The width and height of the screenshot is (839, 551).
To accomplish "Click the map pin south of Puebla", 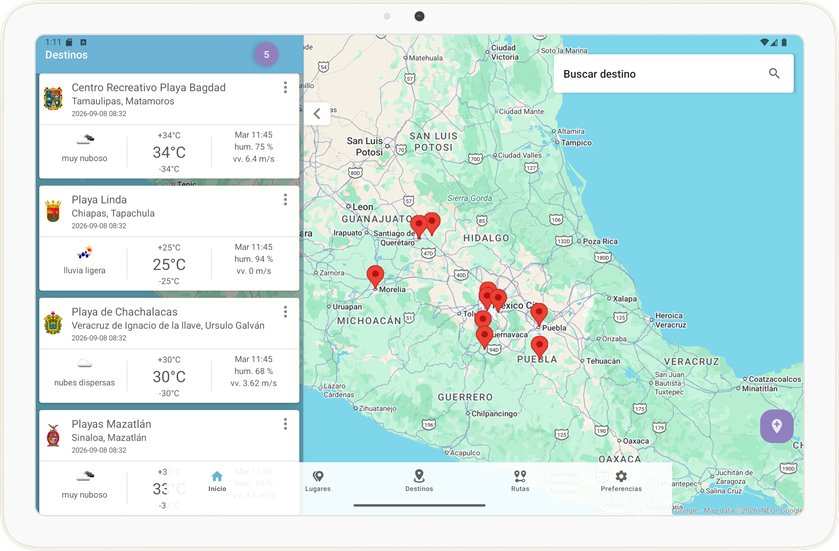I will pos(539,347).
